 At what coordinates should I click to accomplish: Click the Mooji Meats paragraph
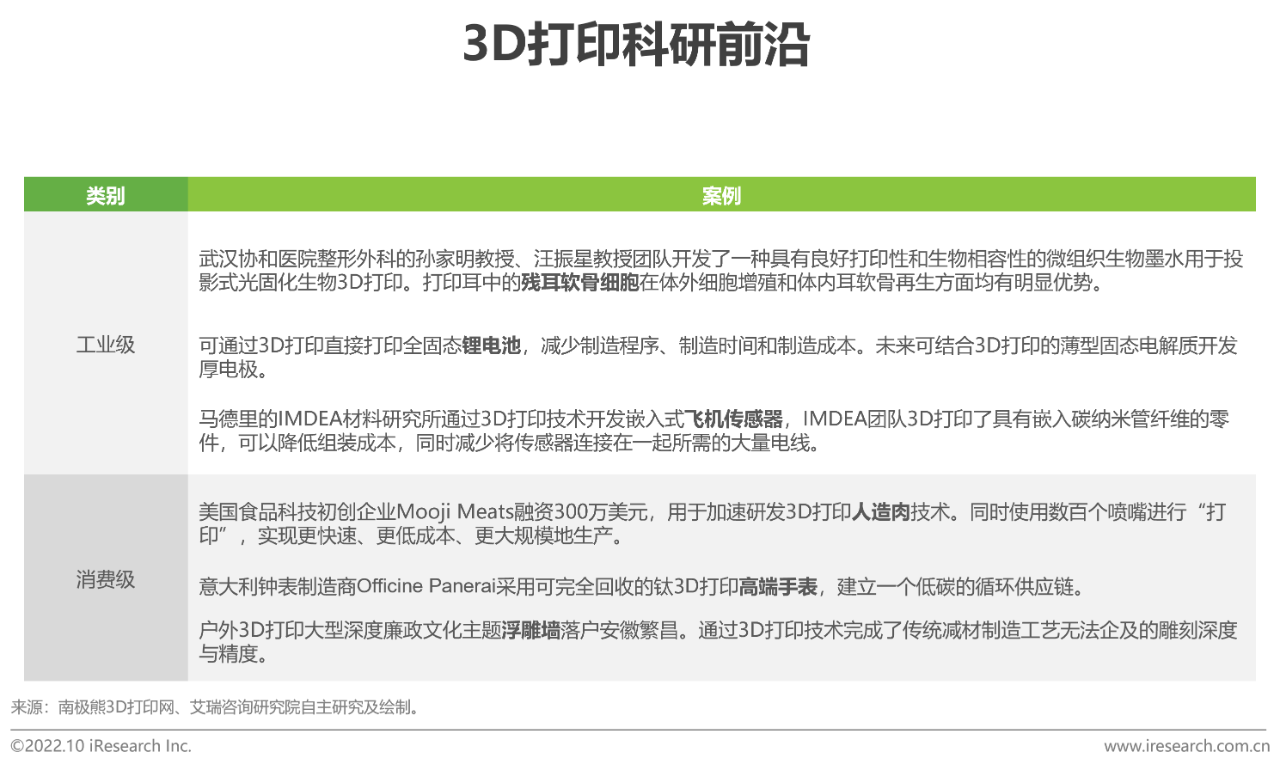[x=713, y=525]
